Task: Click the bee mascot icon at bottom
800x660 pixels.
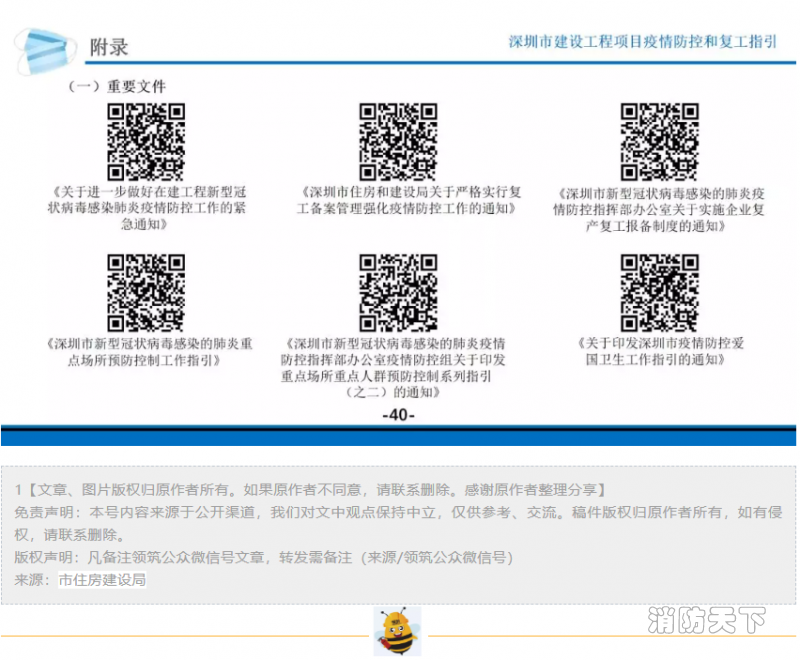Action: point(396,630)
